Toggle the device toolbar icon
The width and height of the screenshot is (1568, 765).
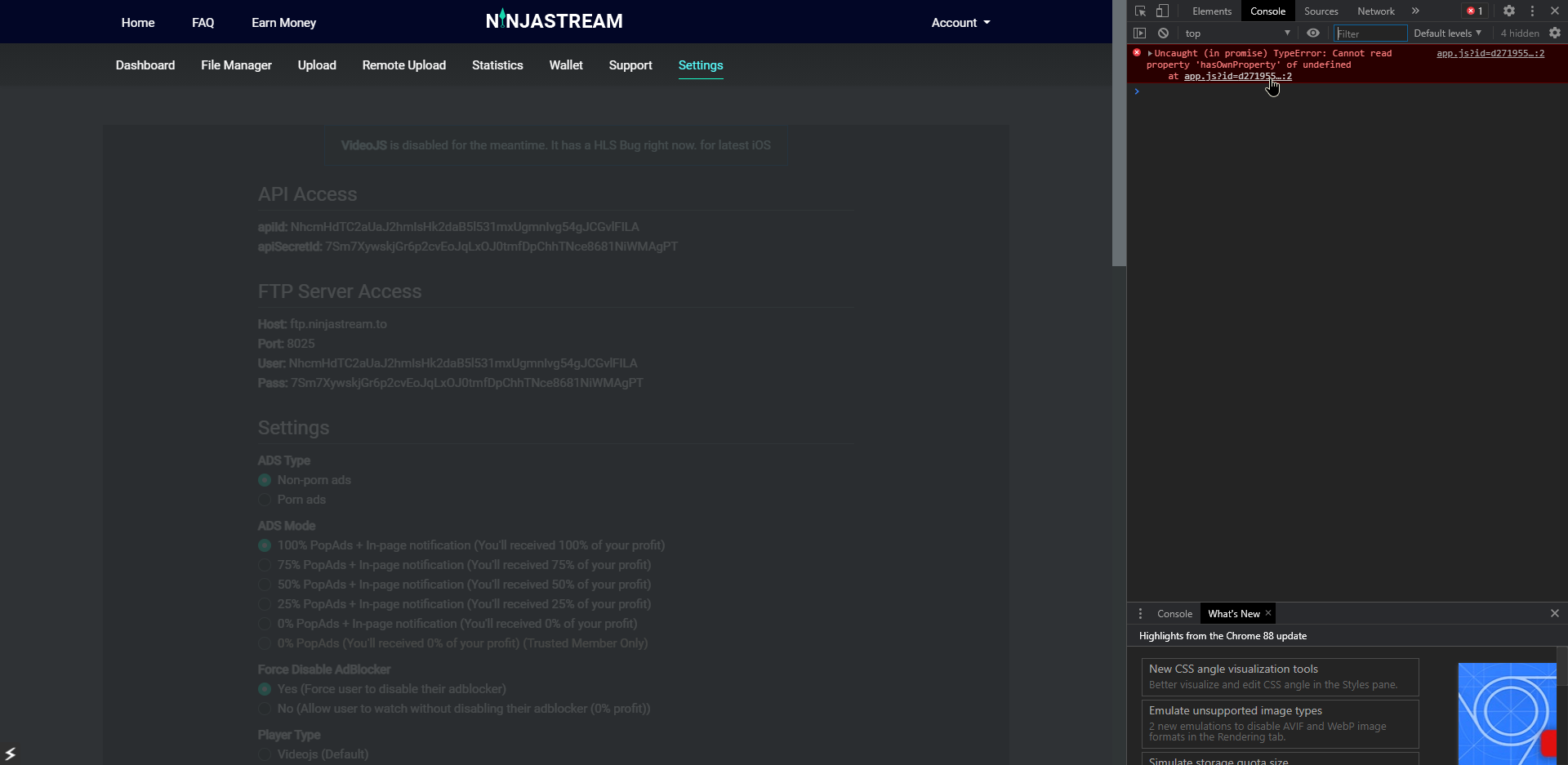[1162, 11]
